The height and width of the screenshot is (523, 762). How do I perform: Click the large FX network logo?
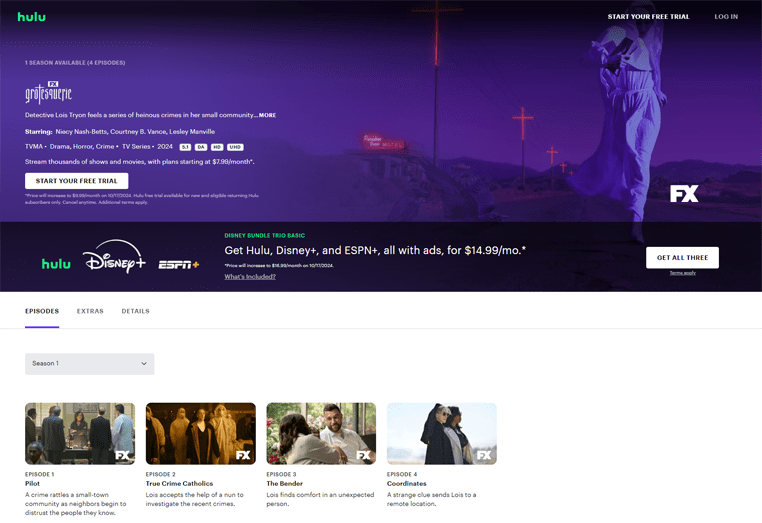coord(684,193)
